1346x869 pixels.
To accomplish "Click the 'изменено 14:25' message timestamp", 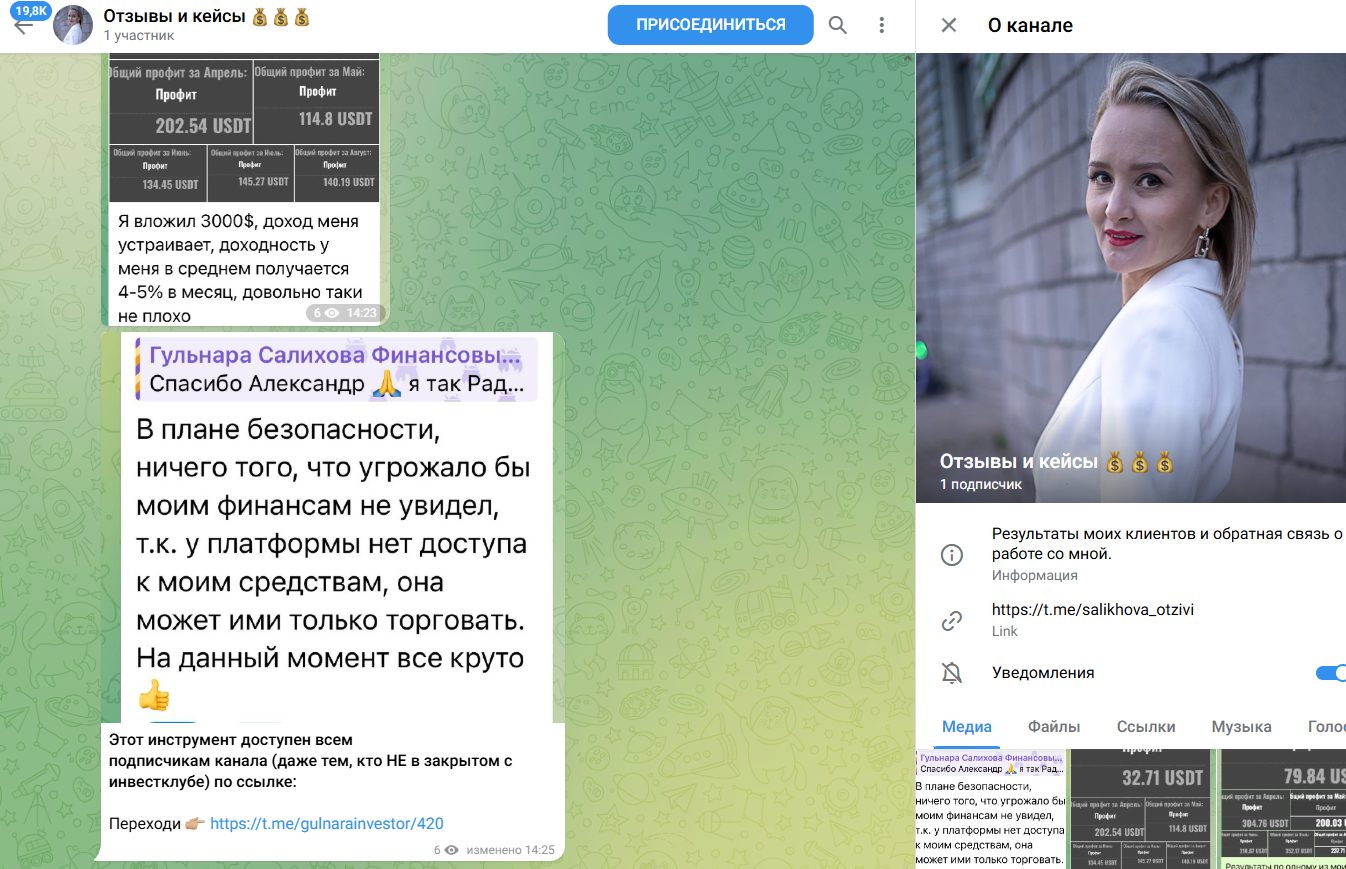I will click(510, 850).
